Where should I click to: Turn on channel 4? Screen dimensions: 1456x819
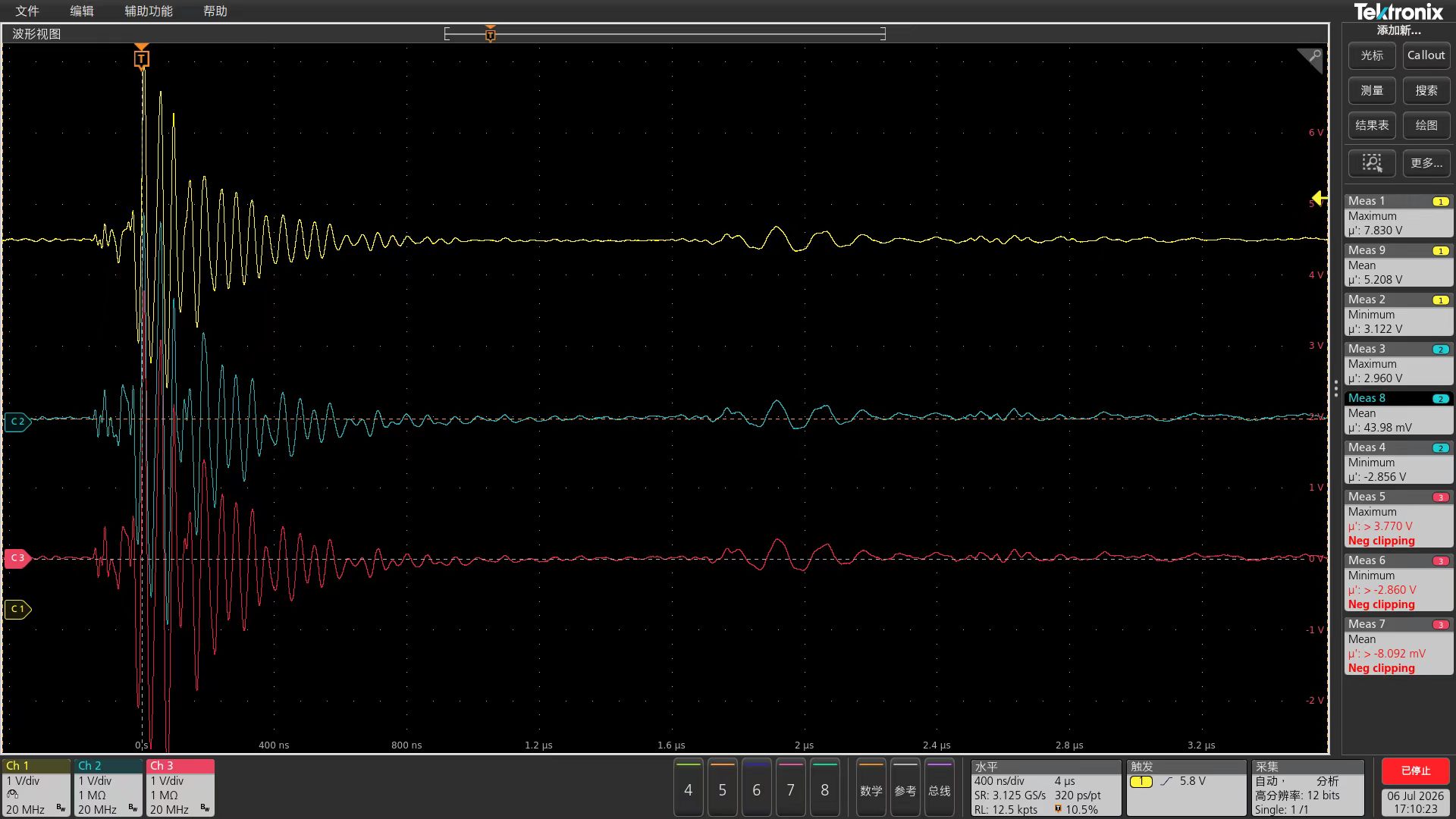pos(688,789)
